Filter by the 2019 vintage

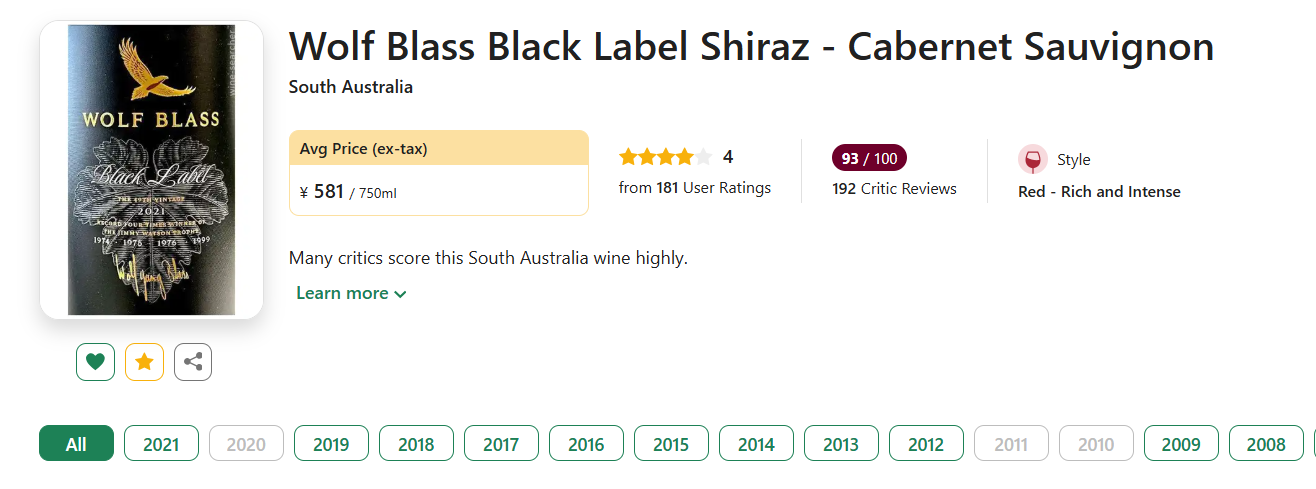click(x=331, y=444)
